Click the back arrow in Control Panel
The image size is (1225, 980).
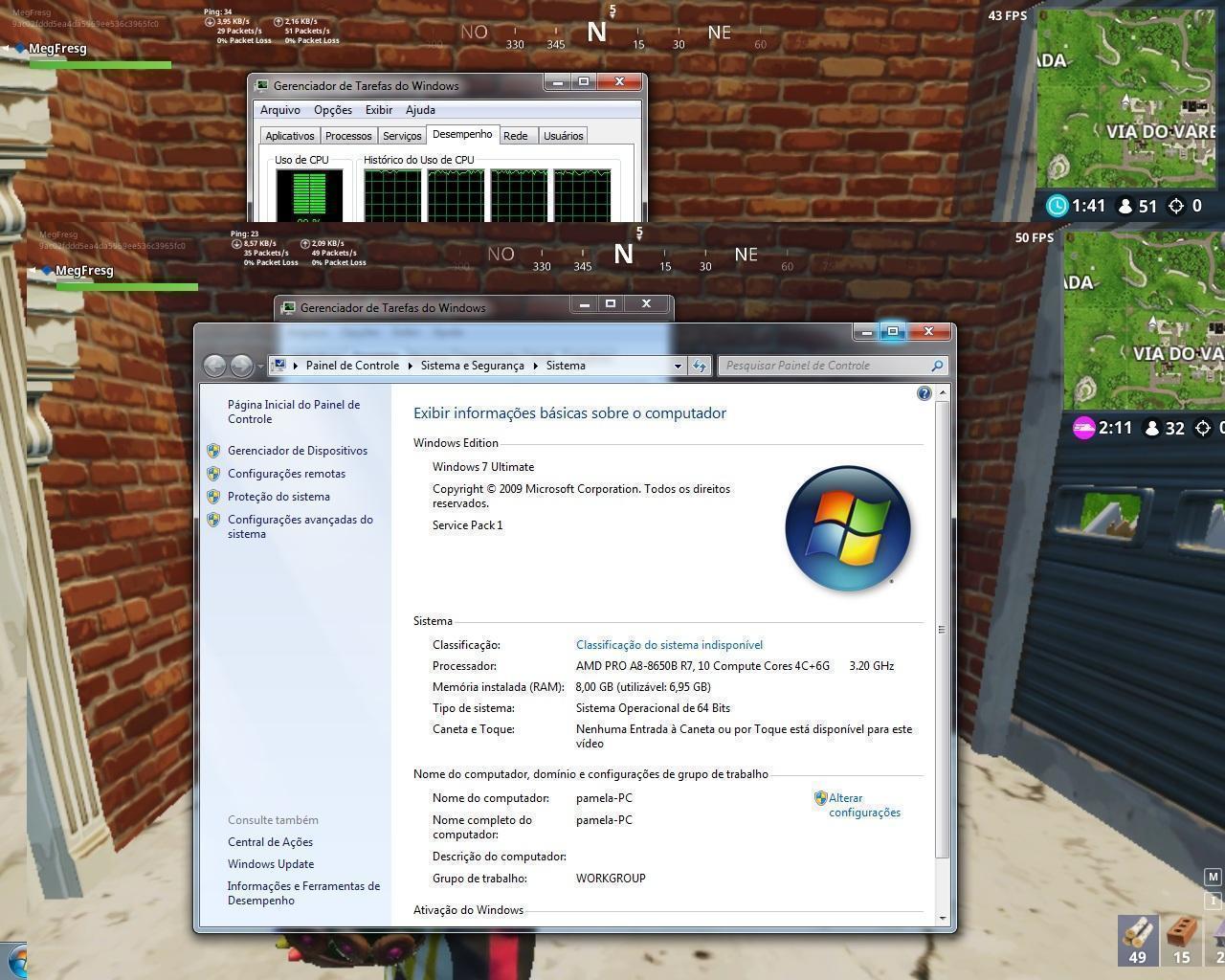(215, 366)
